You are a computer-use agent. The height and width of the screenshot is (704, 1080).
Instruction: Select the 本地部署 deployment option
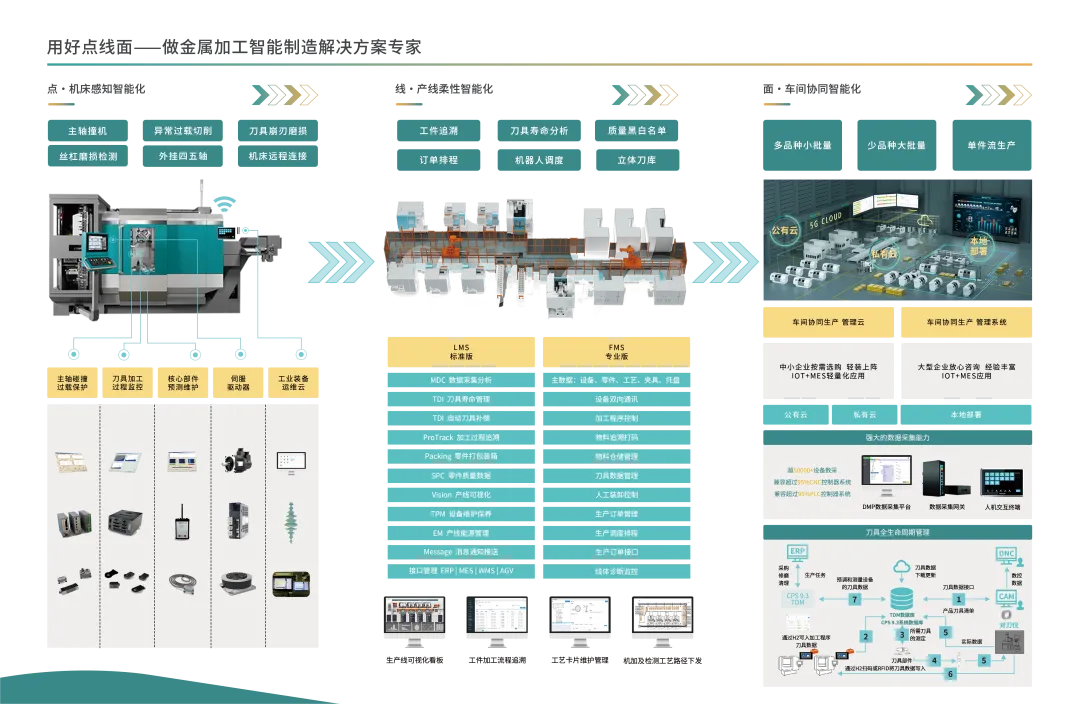click(965, 414)
